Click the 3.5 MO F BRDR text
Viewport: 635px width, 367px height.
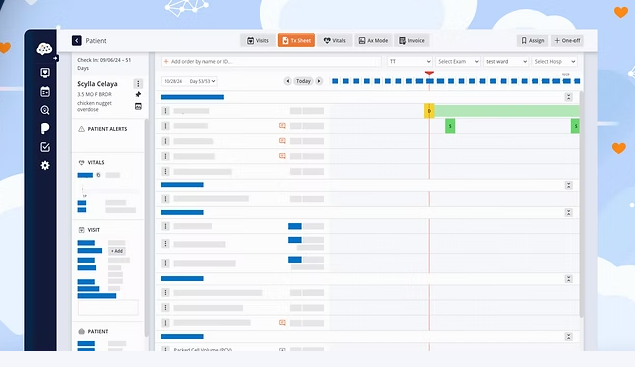[x=94, y=94]
